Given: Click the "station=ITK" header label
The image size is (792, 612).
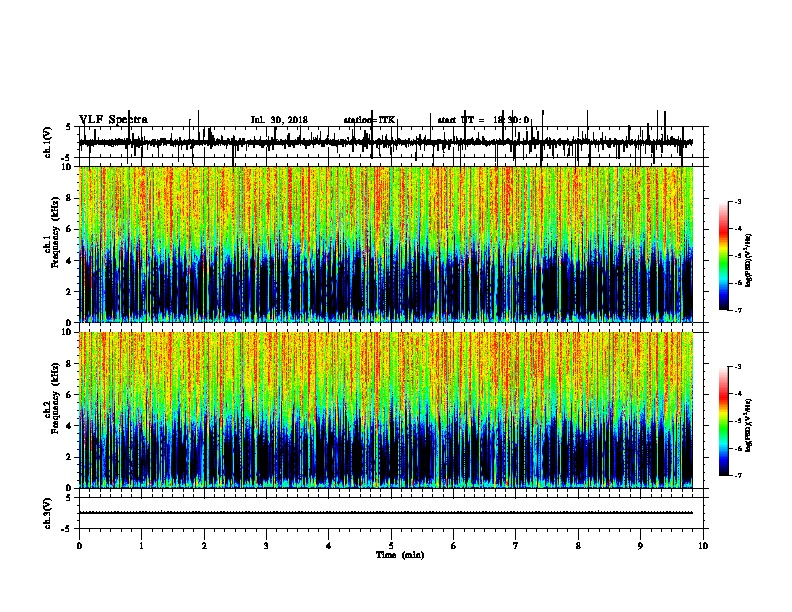Looking at the screenshot, I should [369, 120].
